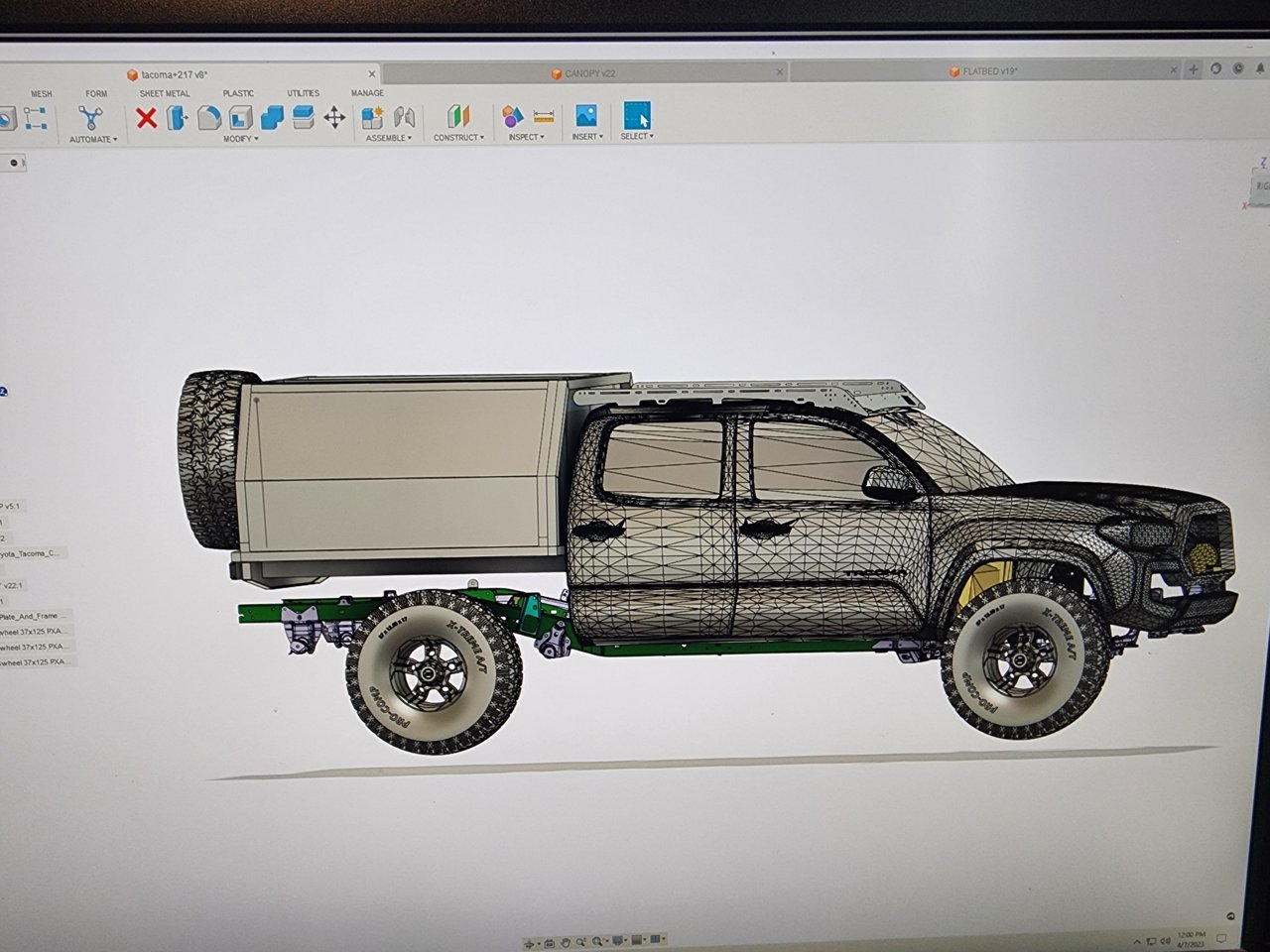
Task: Open the notifications bell icon at top right
Action: 1260,68
